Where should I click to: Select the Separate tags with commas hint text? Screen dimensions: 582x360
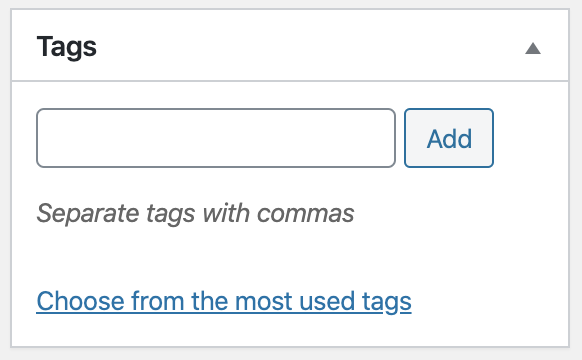[x=195, y=214]
